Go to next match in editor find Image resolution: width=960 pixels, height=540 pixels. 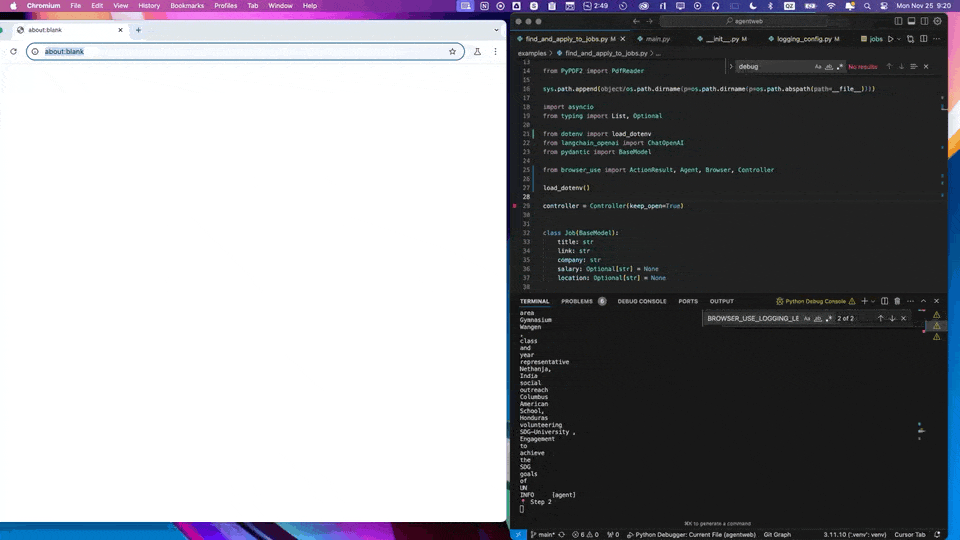click(x=901, y=66)
